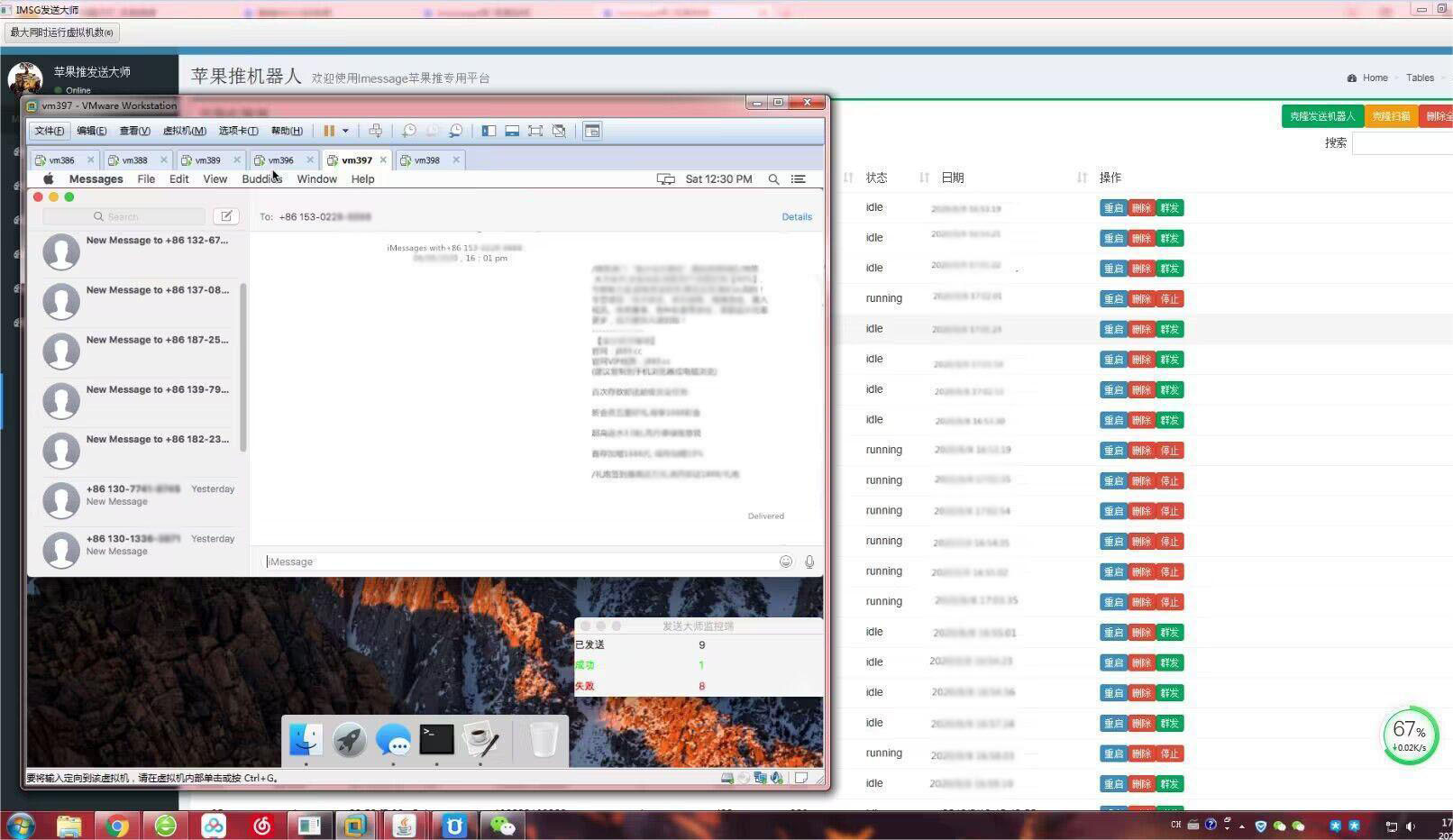Open the Messages app menu
1453x840 pixels.
click(x=96, y=179)
